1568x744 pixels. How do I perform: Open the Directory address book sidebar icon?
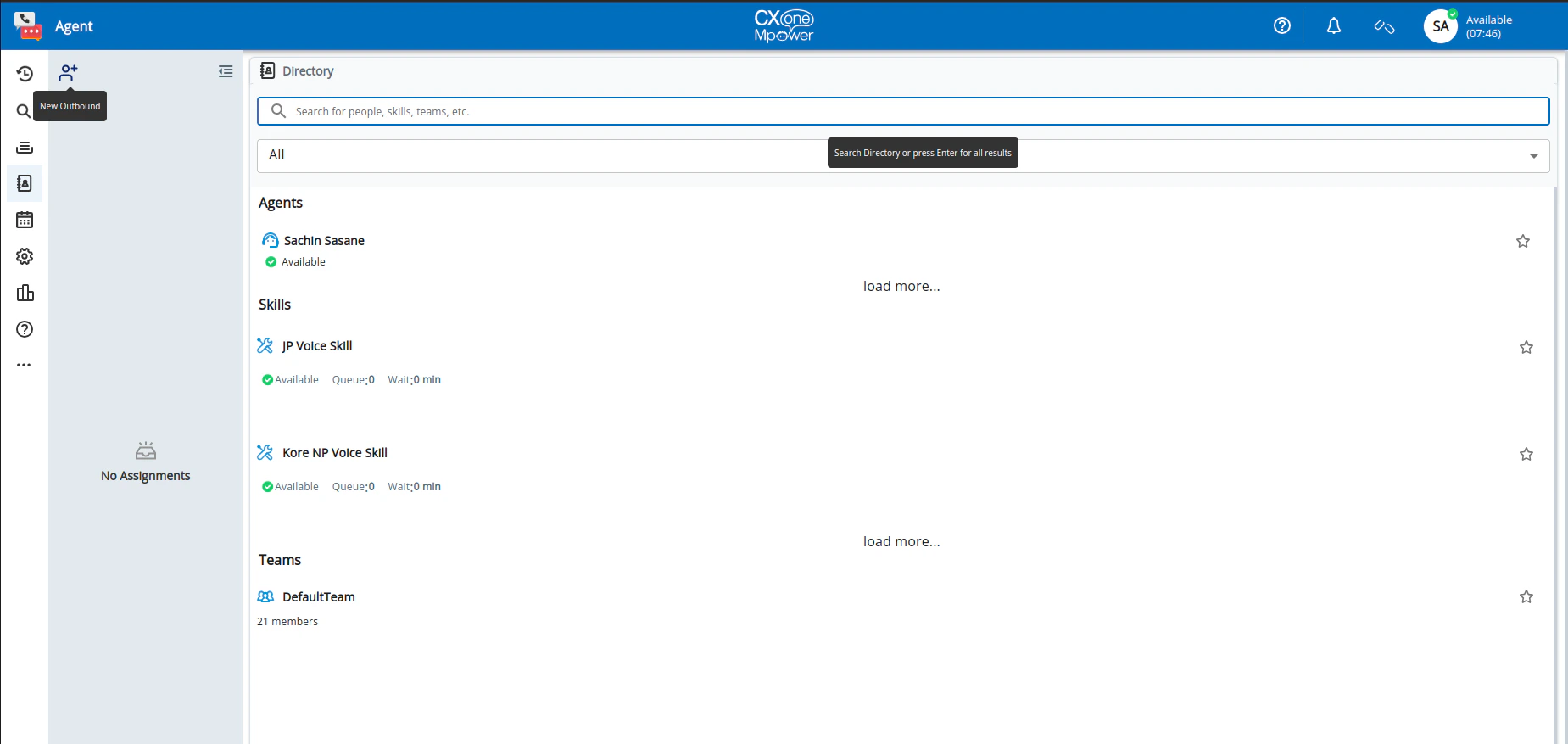point(25,183)
